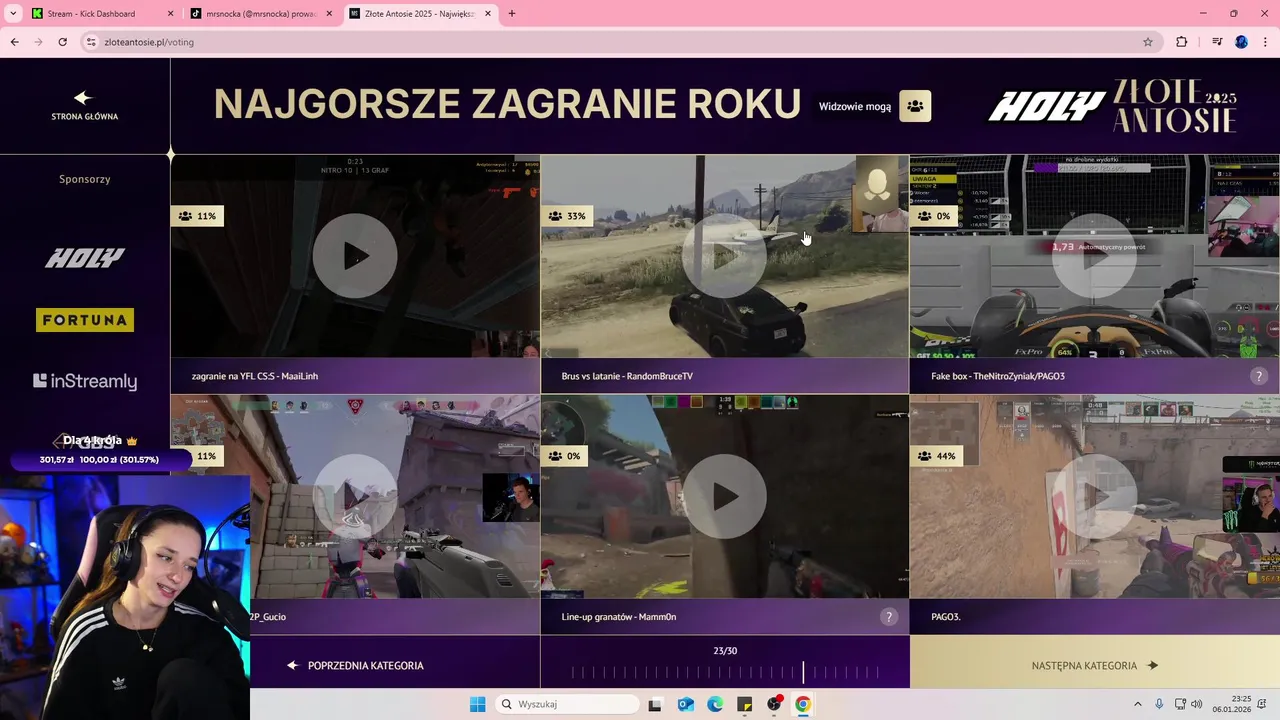Open Task View on taskbar
The width and height of the screenshot is (1280, 720).
tap(655, 704)
